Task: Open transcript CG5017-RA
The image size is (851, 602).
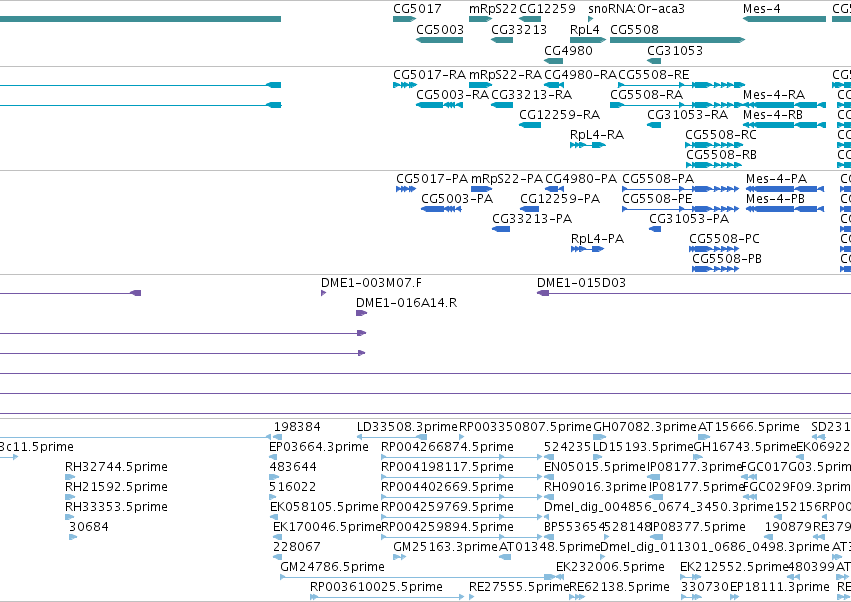Action: [429, 74]
